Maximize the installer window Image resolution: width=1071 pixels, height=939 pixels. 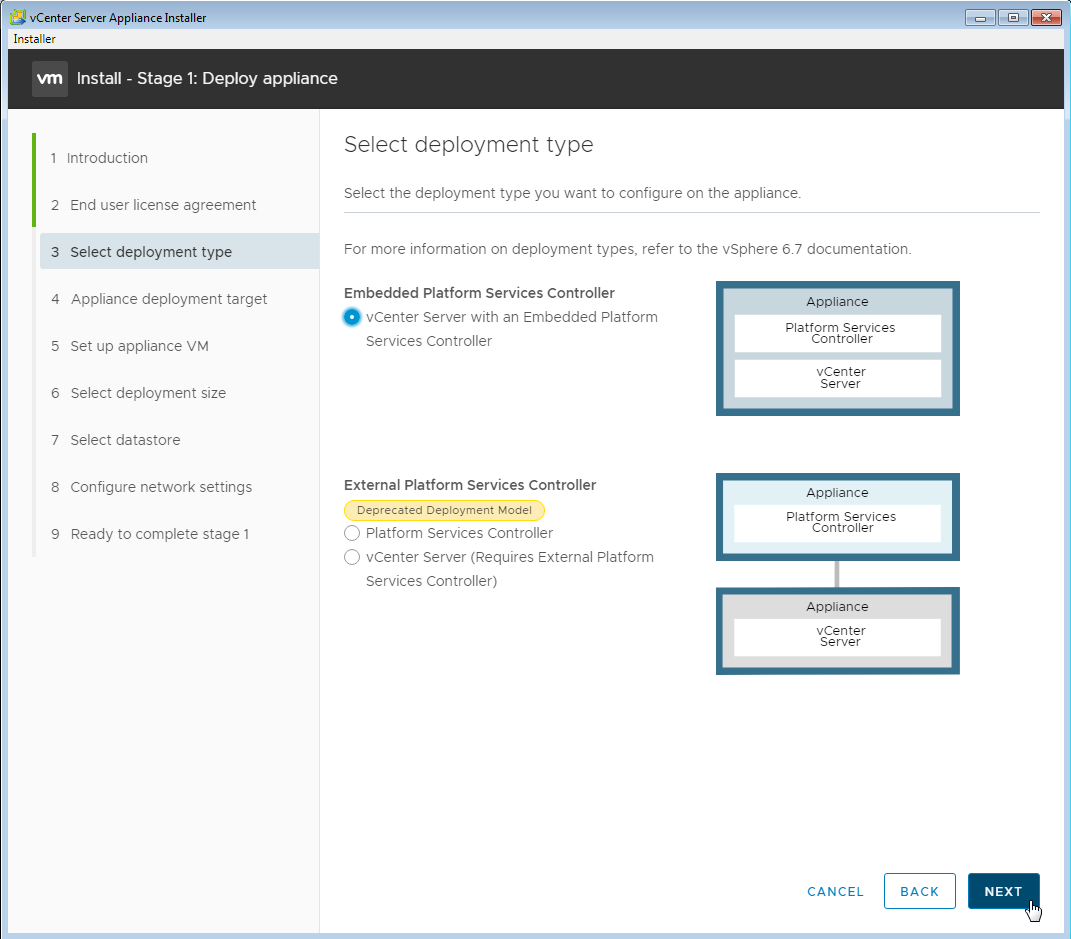point(1014,18)
